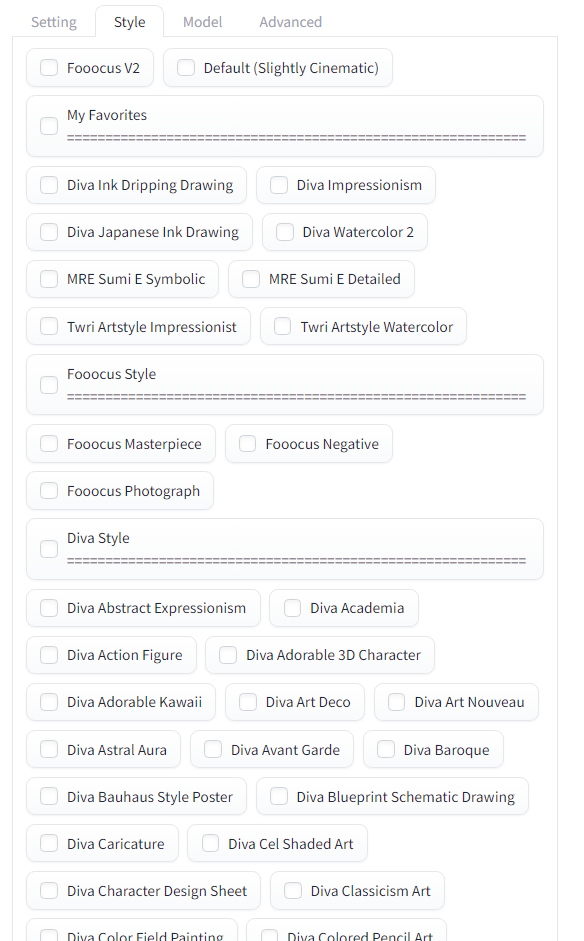Select MRE Sumi E Detailed style

(250, 279)
